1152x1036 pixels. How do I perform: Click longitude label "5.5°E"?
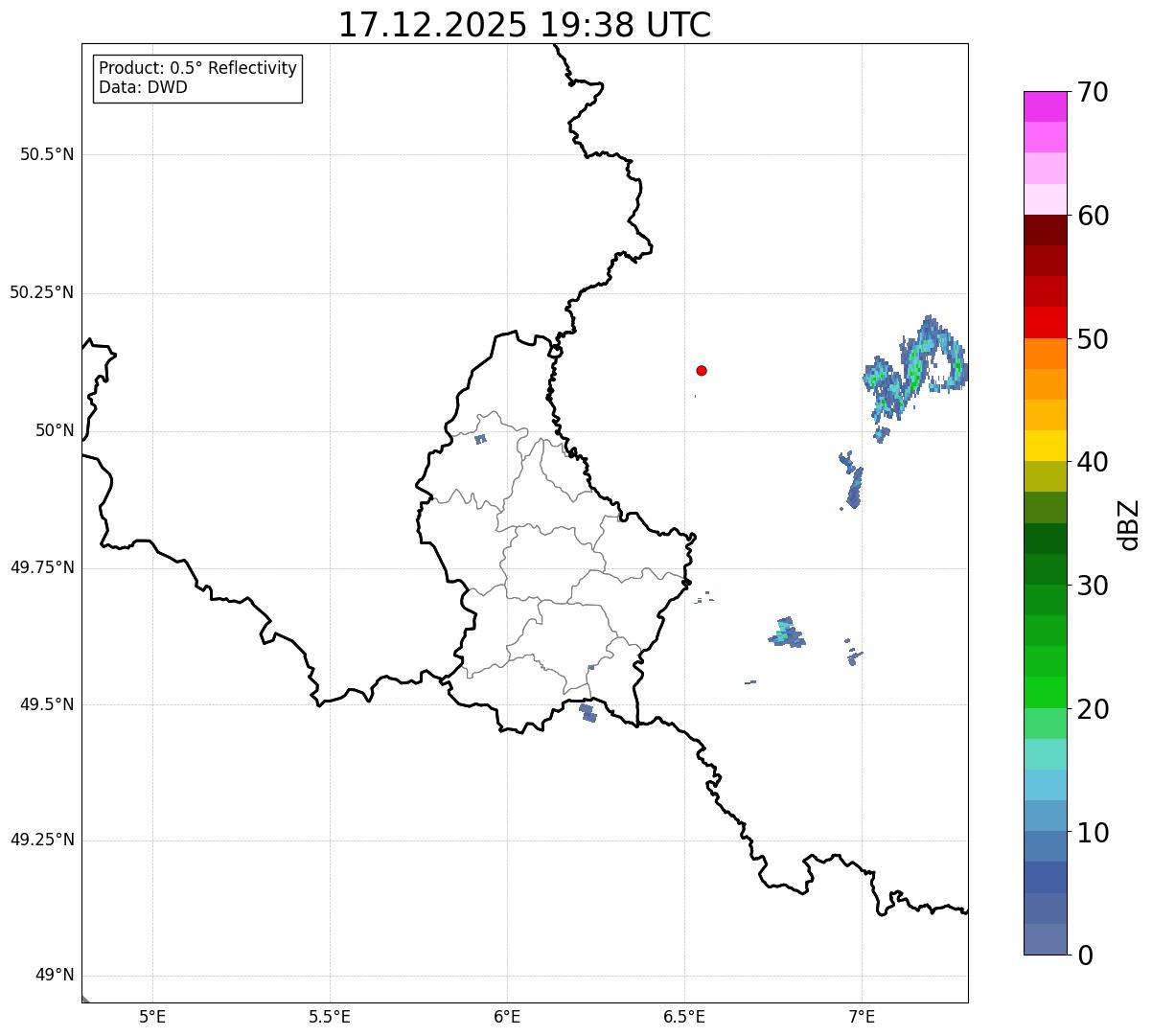tap(330, 1017)
